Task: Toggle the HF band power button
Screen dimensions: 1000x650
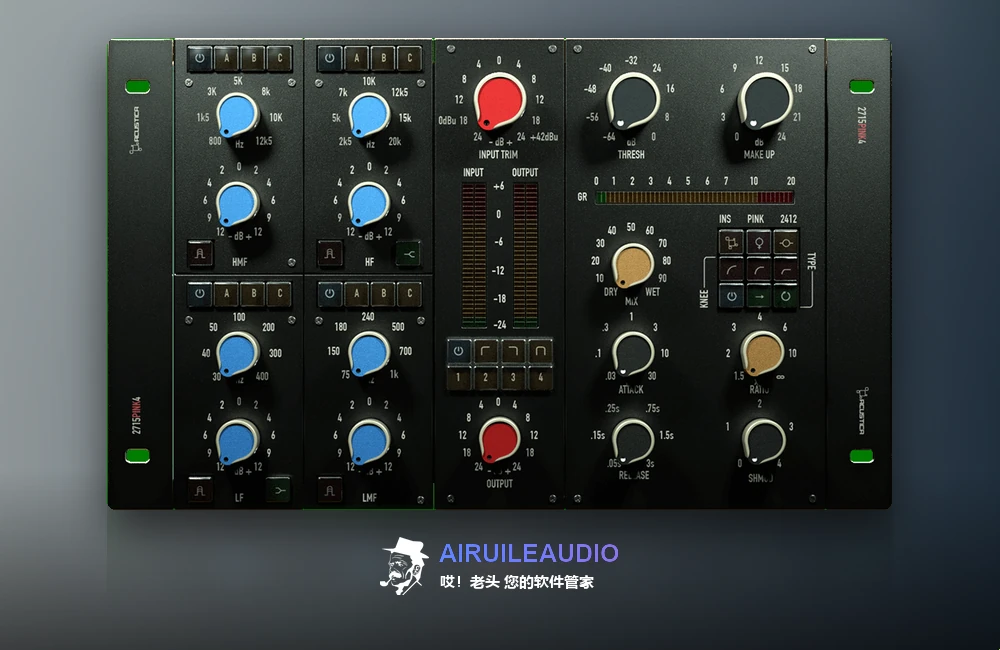Action: tap(330, 58)
